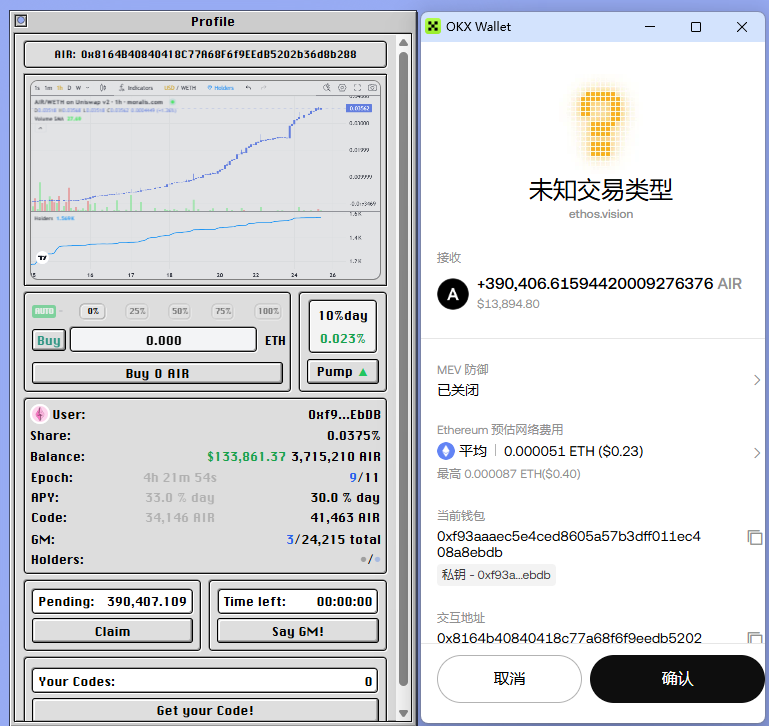769x726 pixels.
Task: Expand more timeframes dropdown
Action: point(88,88)
